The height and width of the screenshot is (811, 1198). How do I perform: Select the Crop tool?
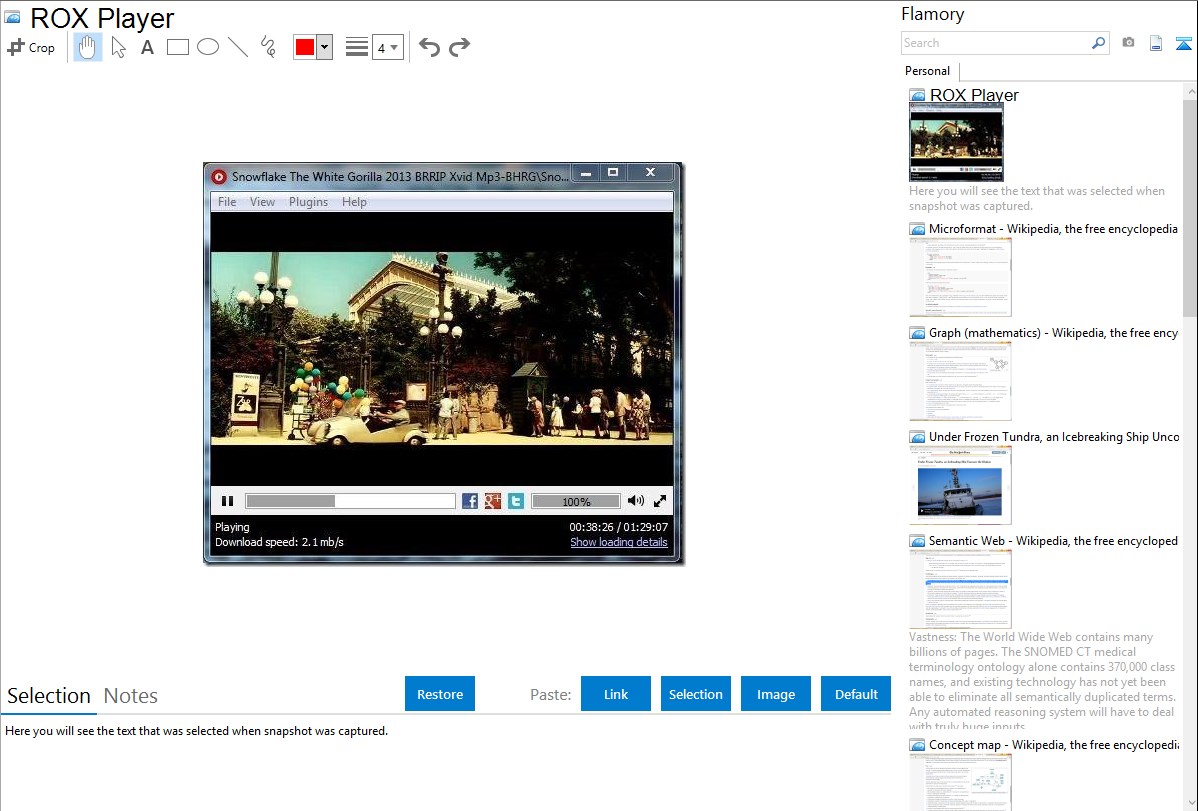pos(31,47)
